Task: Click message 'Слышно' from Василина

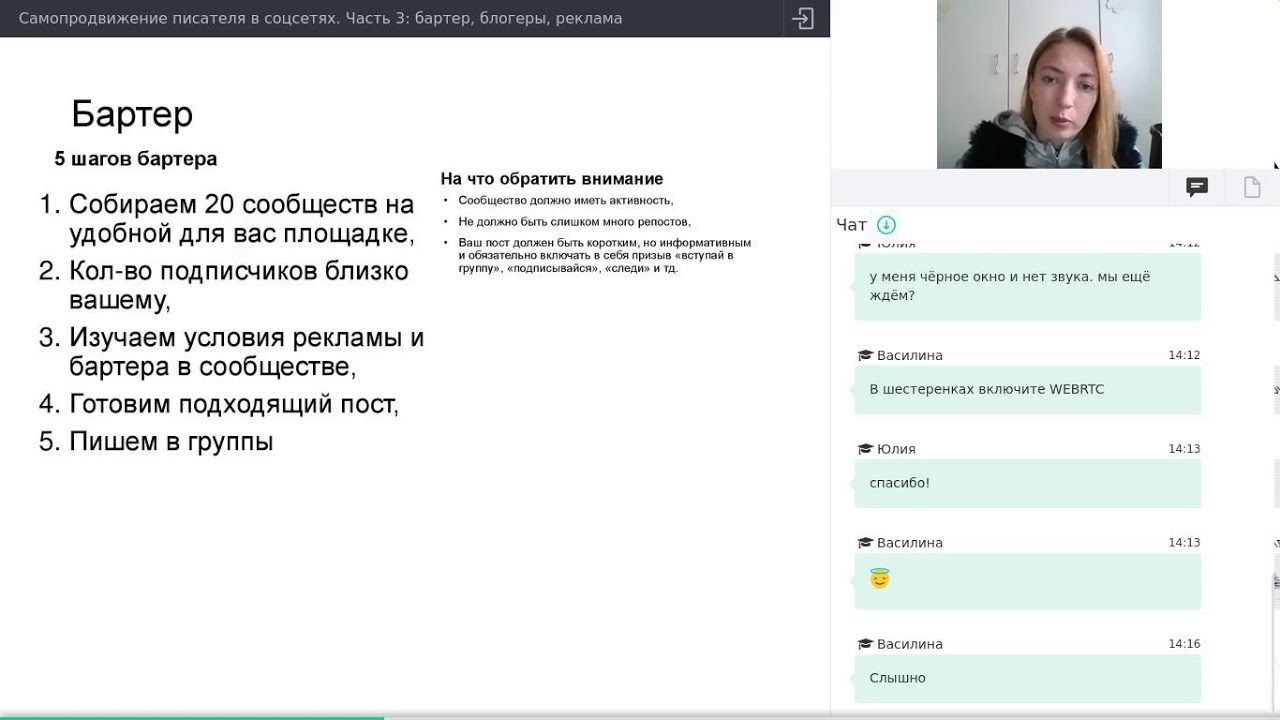Action: click(x=1027, y=678)
